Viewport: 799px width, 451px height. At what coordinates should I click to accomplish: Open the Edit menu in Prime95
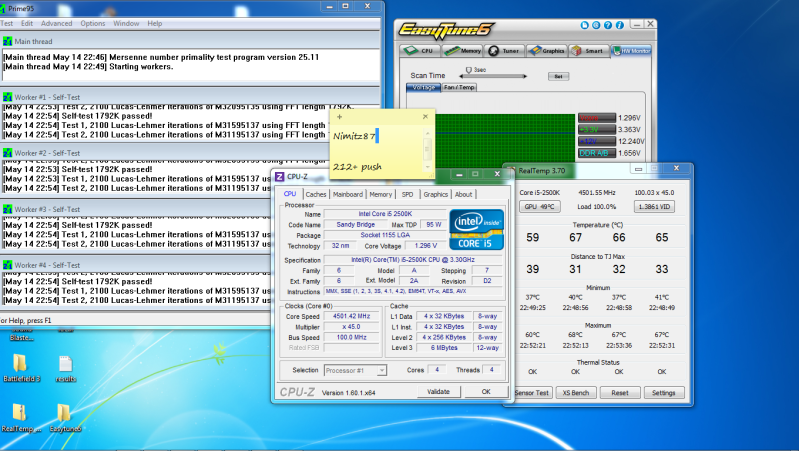click(x=27, y=23)
